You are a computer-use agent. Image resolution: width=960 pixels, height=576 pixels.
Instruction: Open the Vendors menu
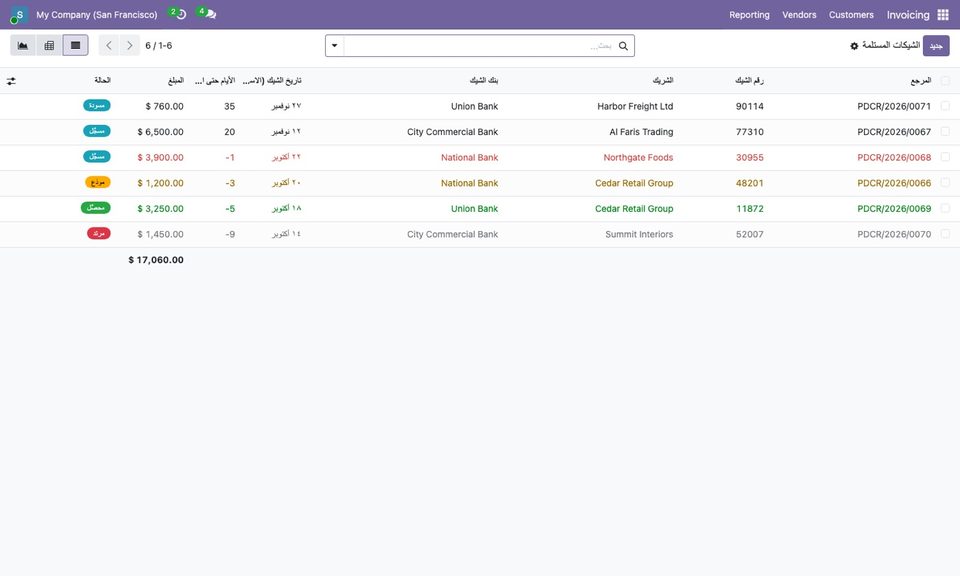coord(799,15)
